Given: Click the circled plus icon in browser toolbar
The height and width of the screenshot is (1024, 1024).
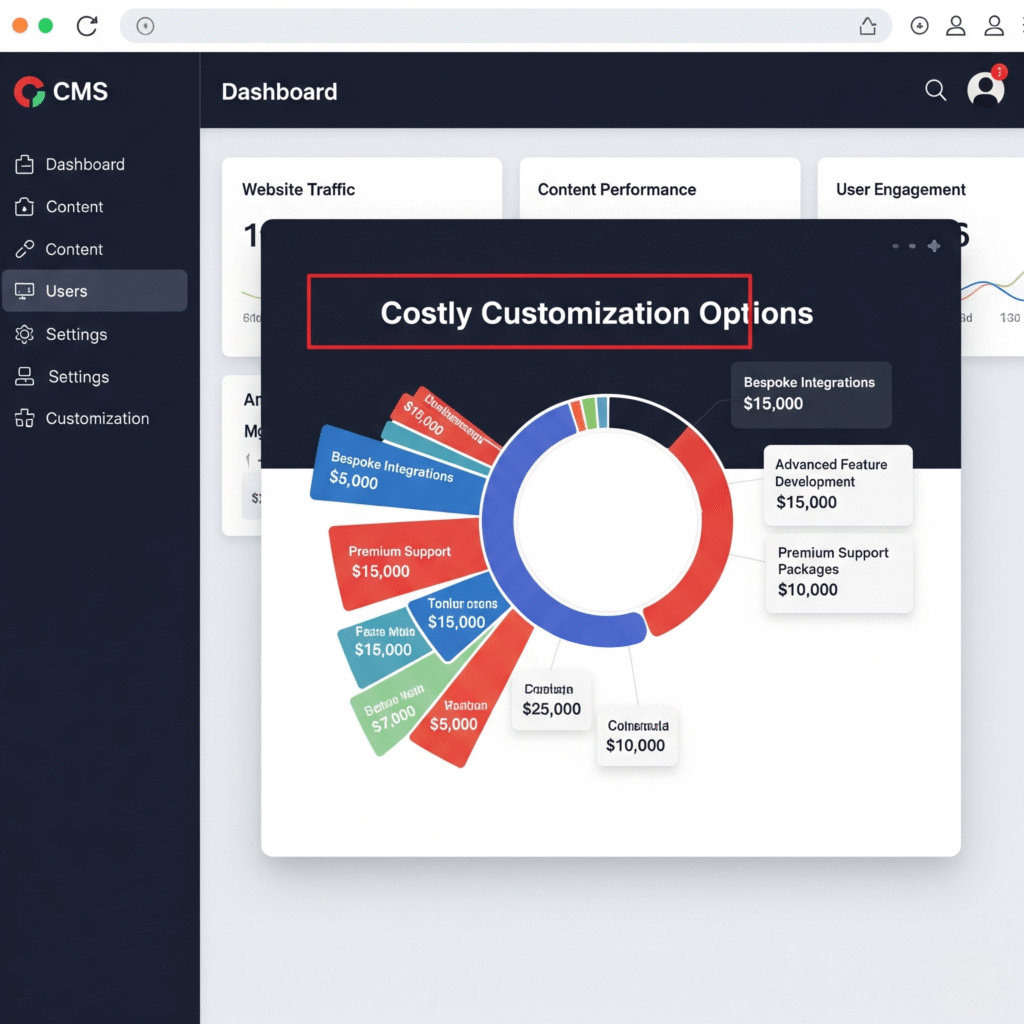Looking at the screenshot, I should [919, 26].
